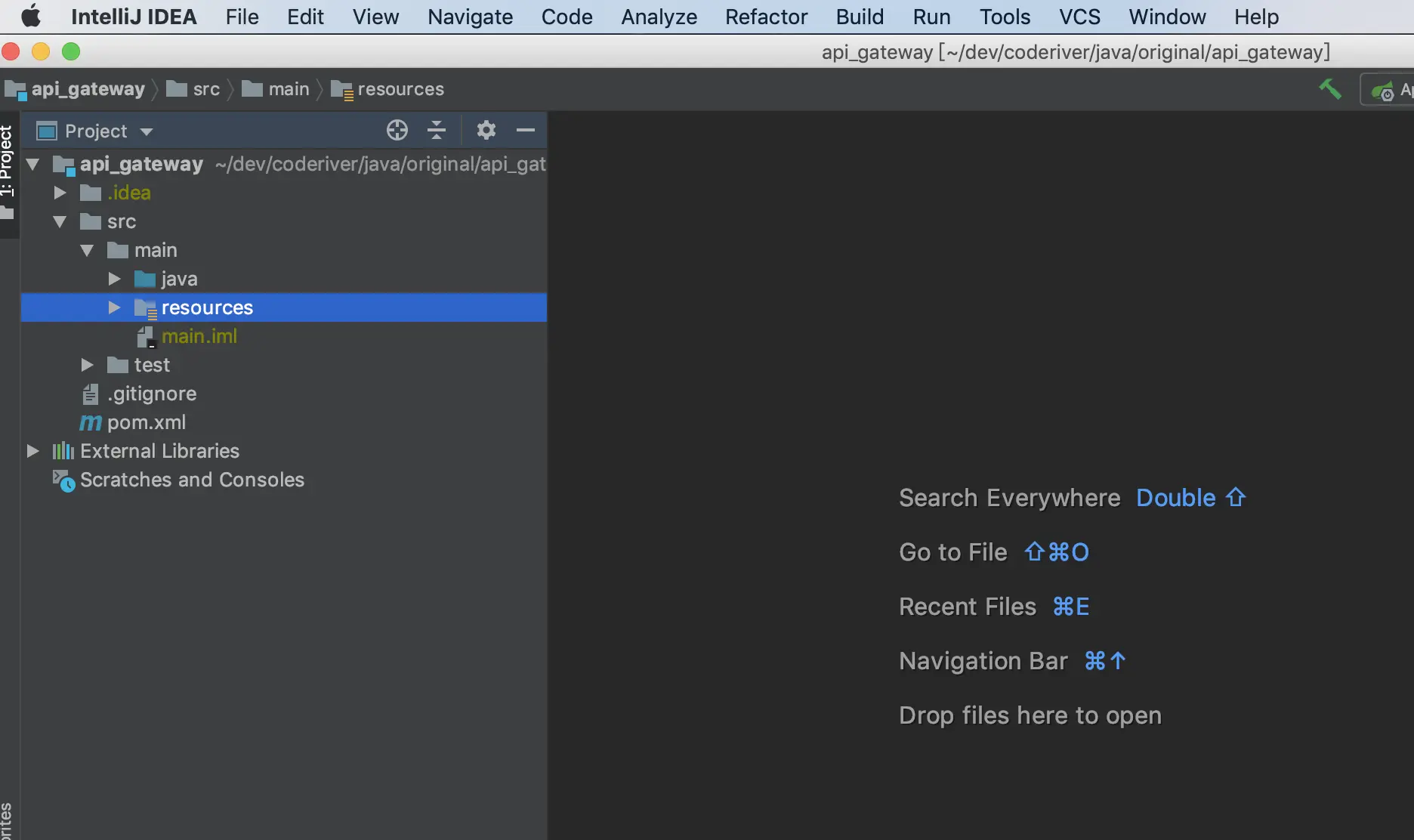Click main in the navigation breadcrumb
The height and width of the screenshot is (840, 1414).
click(x=276, y=89)
